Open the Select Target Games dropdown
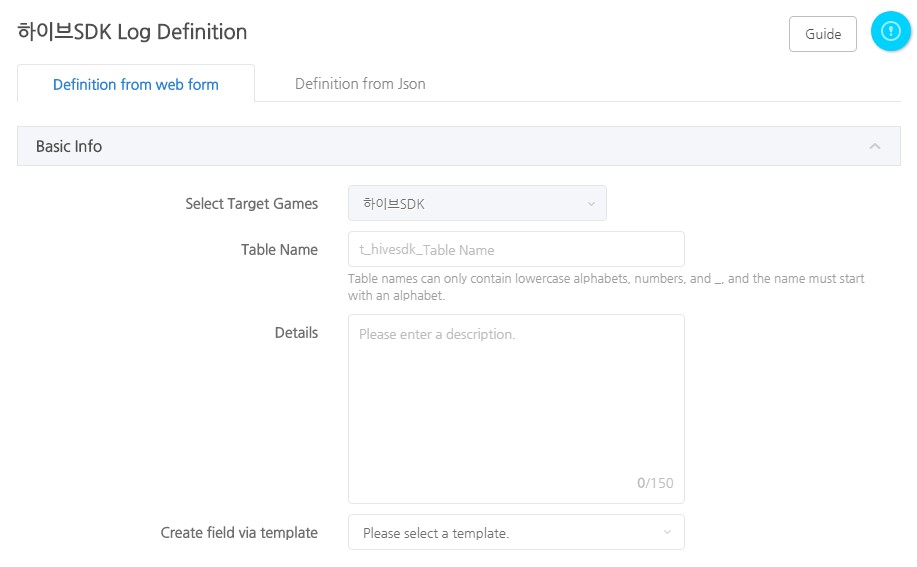This screenshot has height=567, width=917. [476, 204]
